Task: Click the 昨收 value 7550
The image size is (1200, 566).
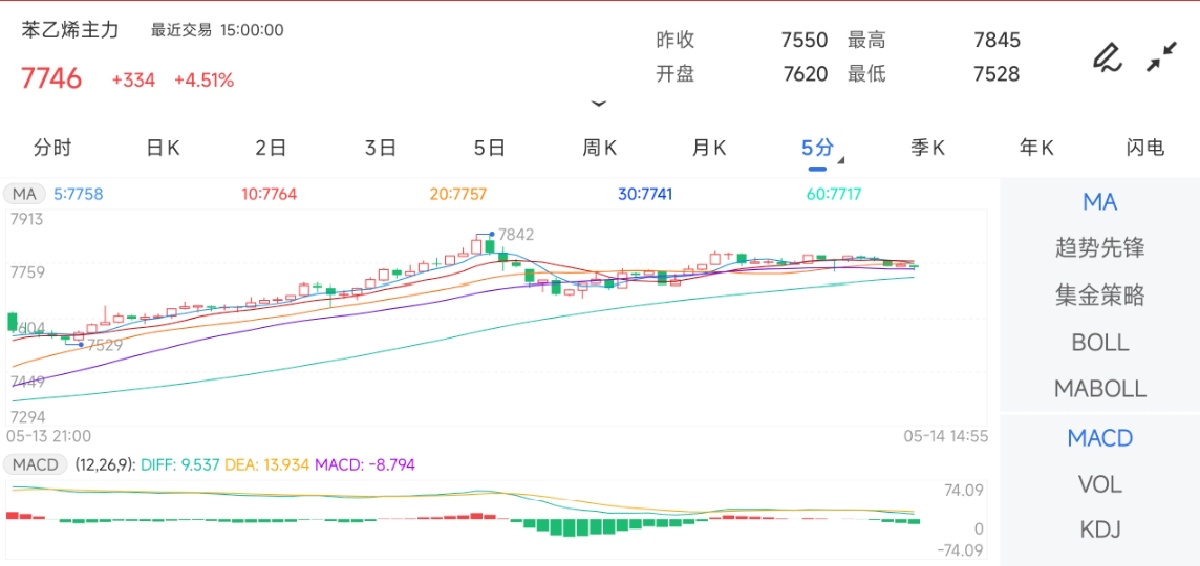Action: click(805, 40)
